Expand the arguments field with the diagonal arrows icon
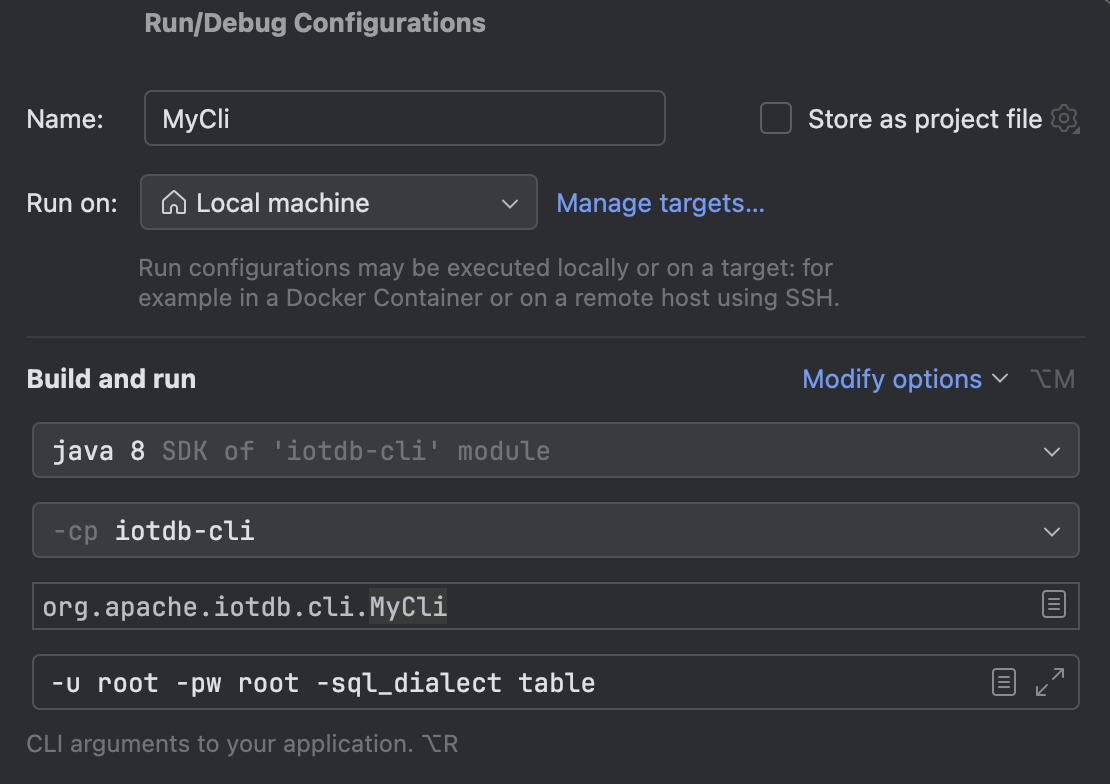1110x784 pixels. point(1049,681)
